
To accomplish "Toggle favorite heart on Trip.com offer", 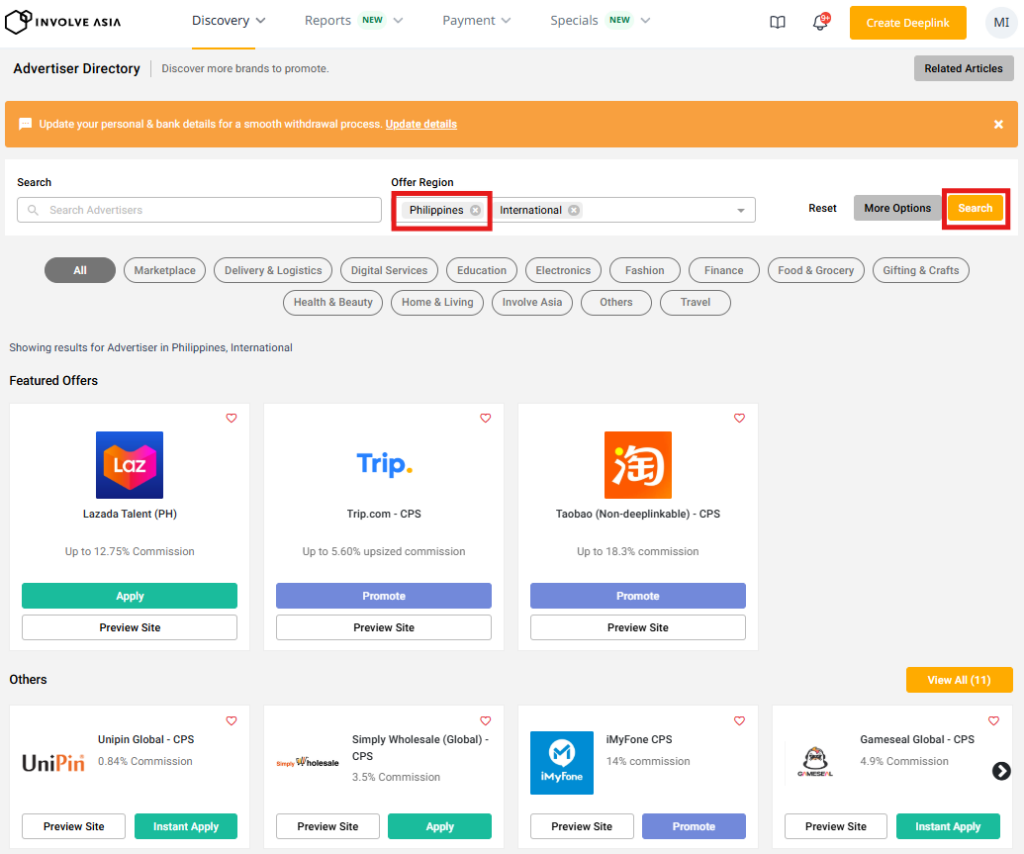I will coord(485,418).
